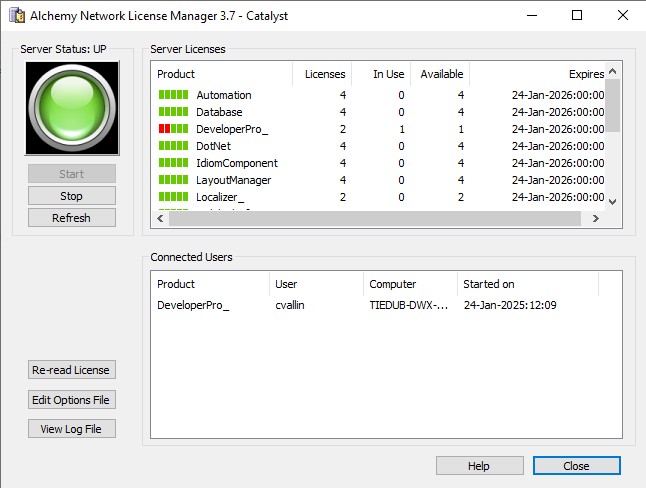
Task: Click the Localizer_ license usage bar icon
Action: (x=173, y=197)
